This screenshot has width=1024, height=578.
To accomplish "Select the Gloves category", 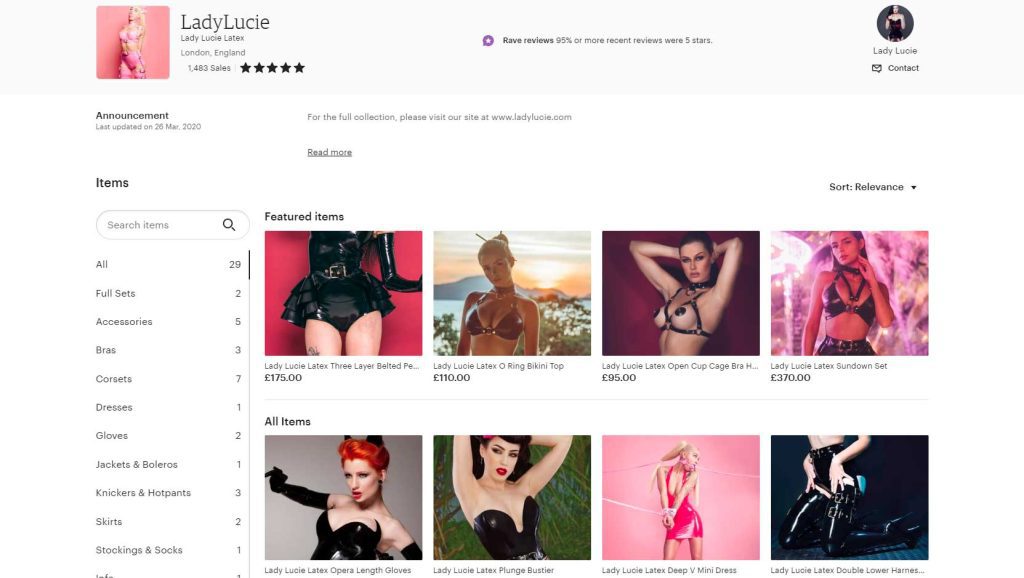I will (x=168, y=436).
